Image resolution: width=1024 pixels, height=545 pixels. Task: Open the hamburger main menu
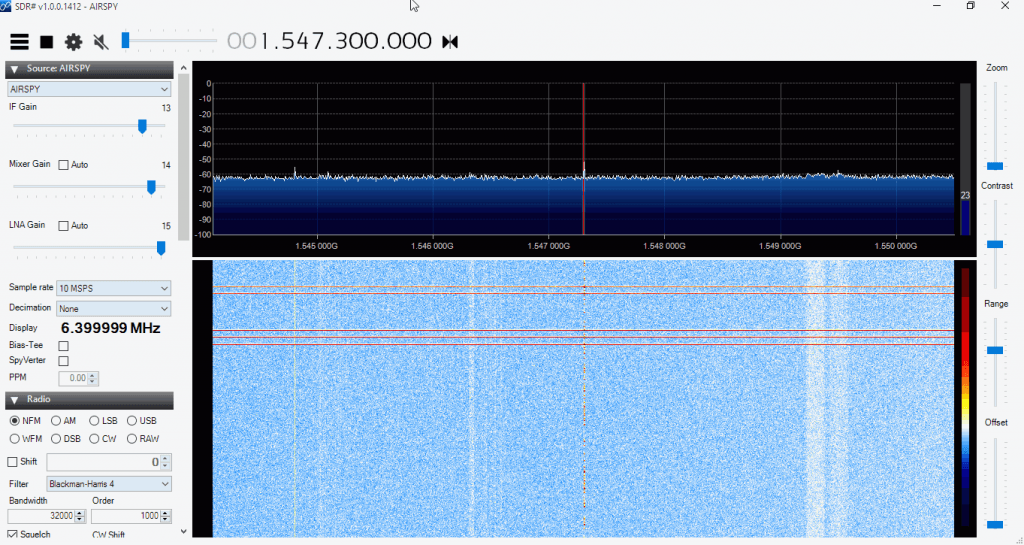click(x=20, y=42)
